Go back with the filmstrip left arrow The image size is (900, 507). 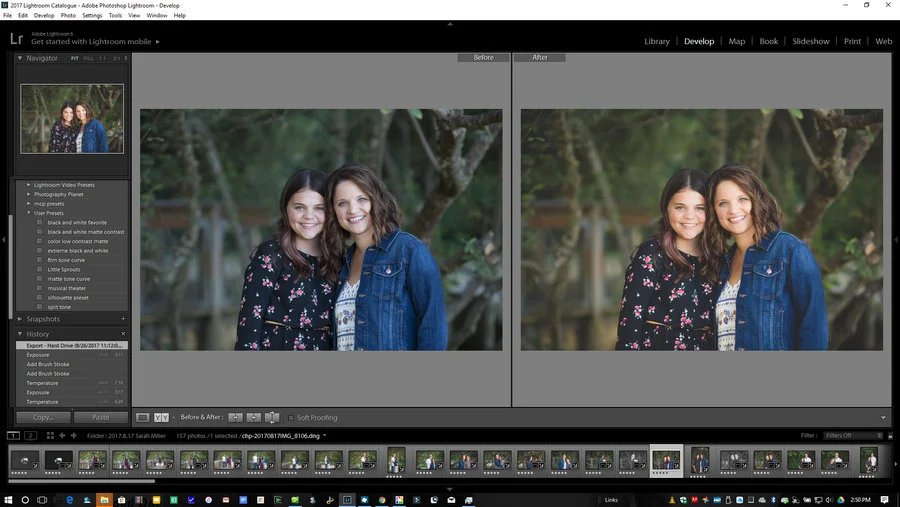point(63,436)
